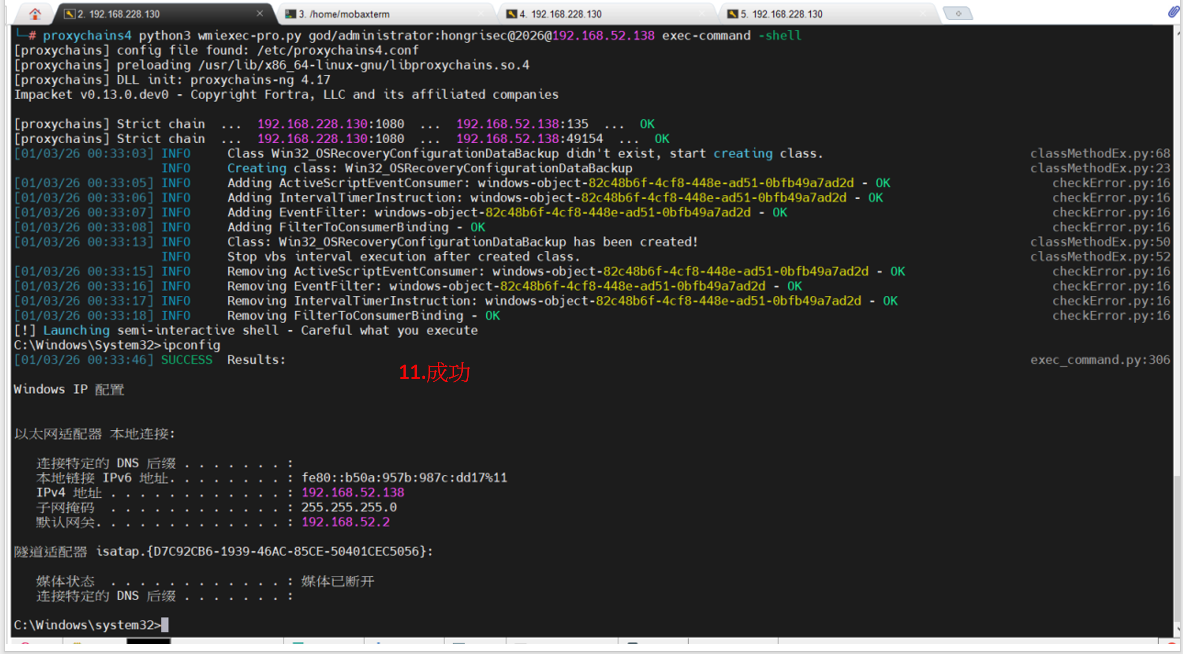The width and height of the screenshot is (1183, 654).
Task: Click the paperclip attach icon
Action: pyautogui.click(x=1173, y=12)
